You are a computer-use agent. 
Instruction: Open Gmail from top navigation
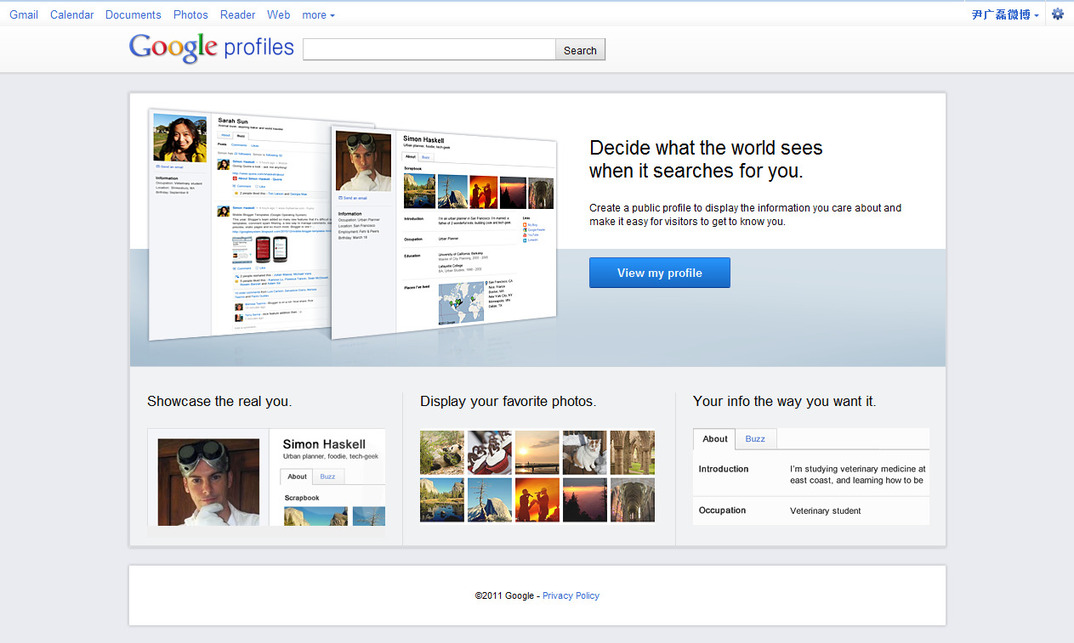pos(24,15)
